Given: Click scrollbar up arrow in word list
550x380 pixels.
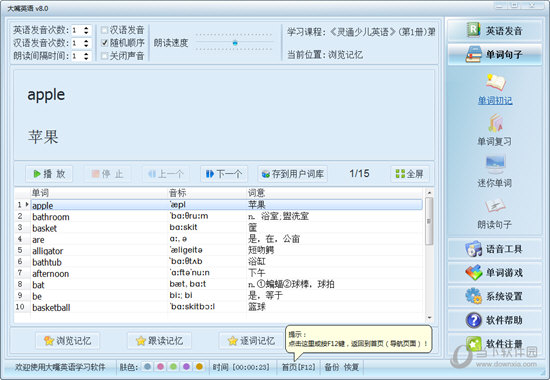Looking at the screenshot, I should (x=429, y=193).
